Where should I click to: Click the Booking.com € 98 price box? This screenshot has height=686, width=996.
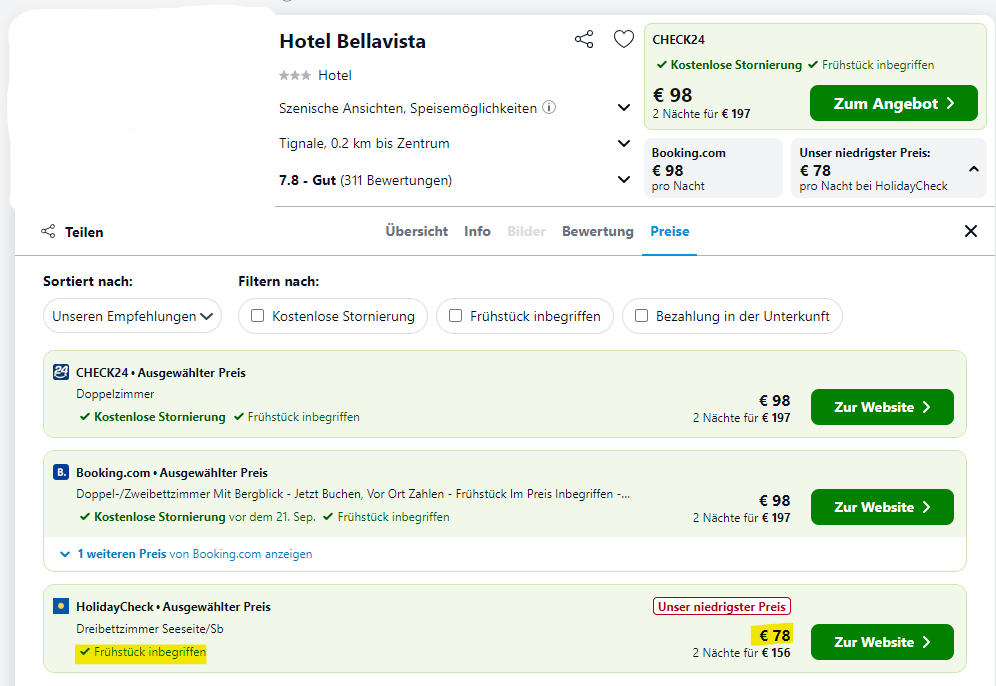(713, 168)
